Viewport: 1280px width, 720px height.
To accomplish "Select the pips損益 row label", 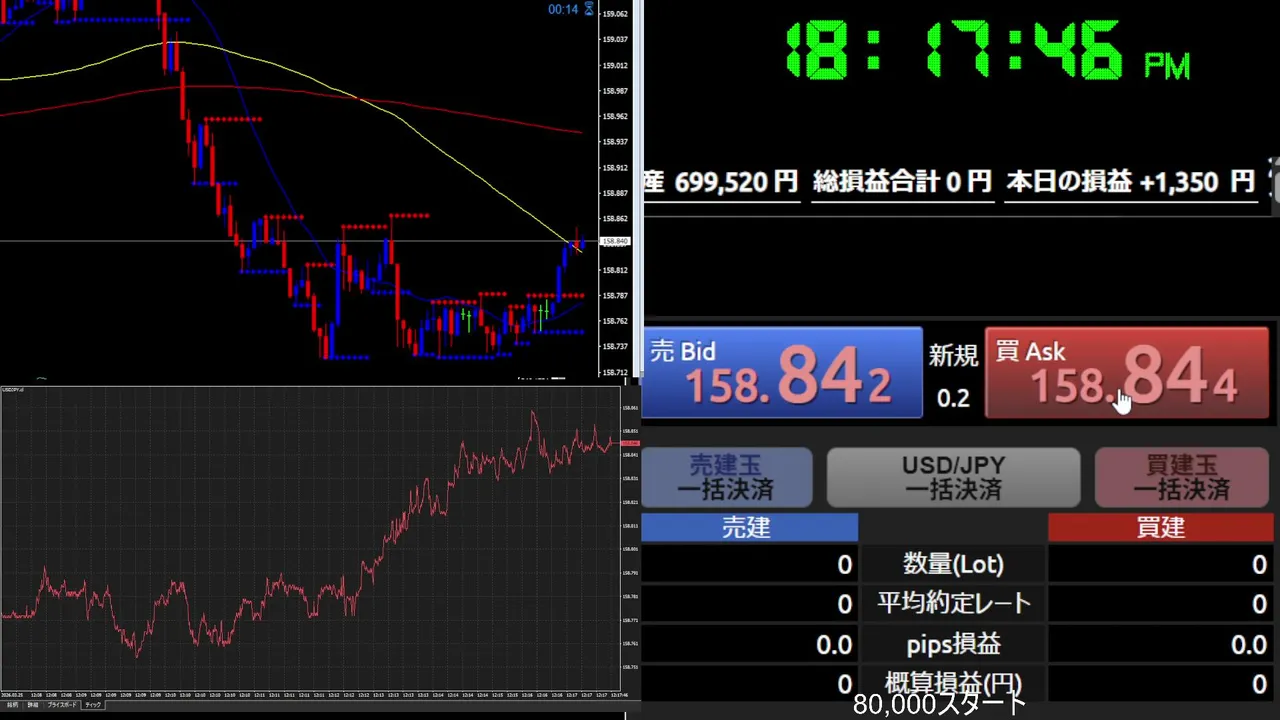I will tap(953, 644).
